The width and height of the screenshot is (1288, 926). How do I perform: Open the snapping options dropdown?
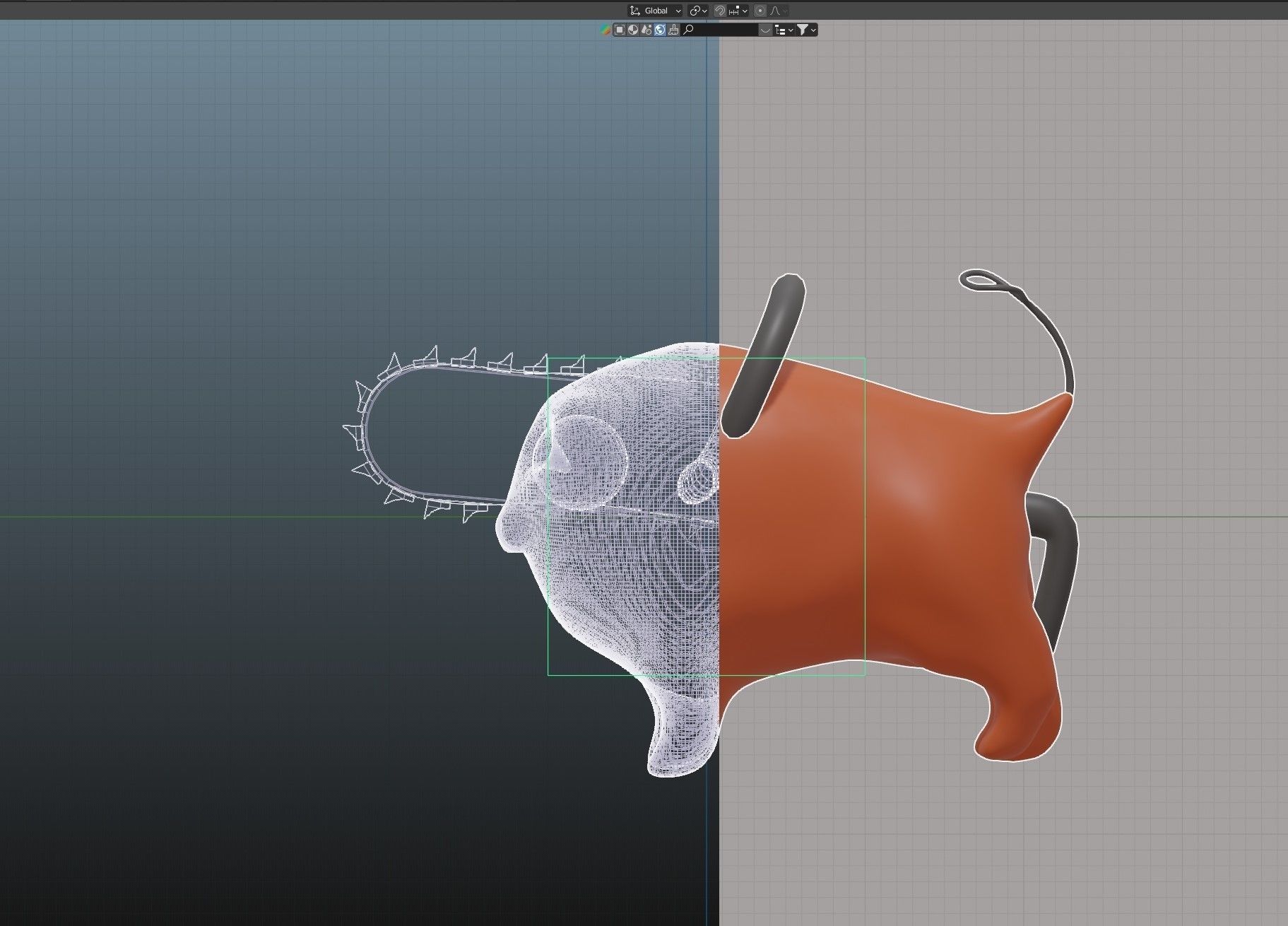point(738,11)
